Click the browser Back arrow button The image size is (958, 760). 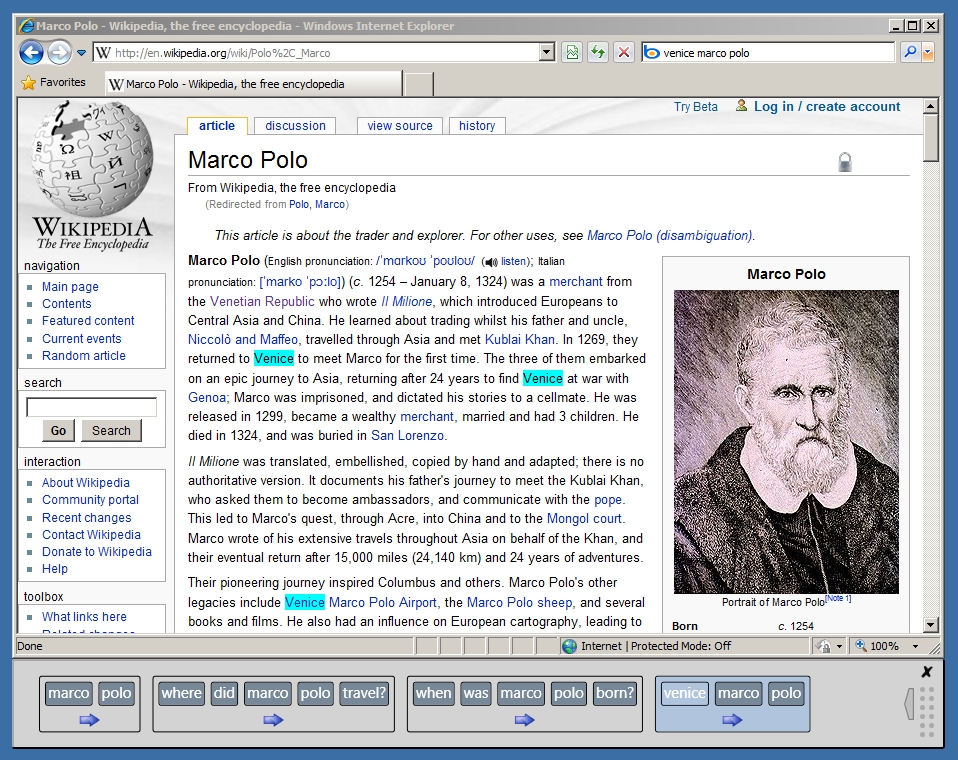click(x=31, y=53)
